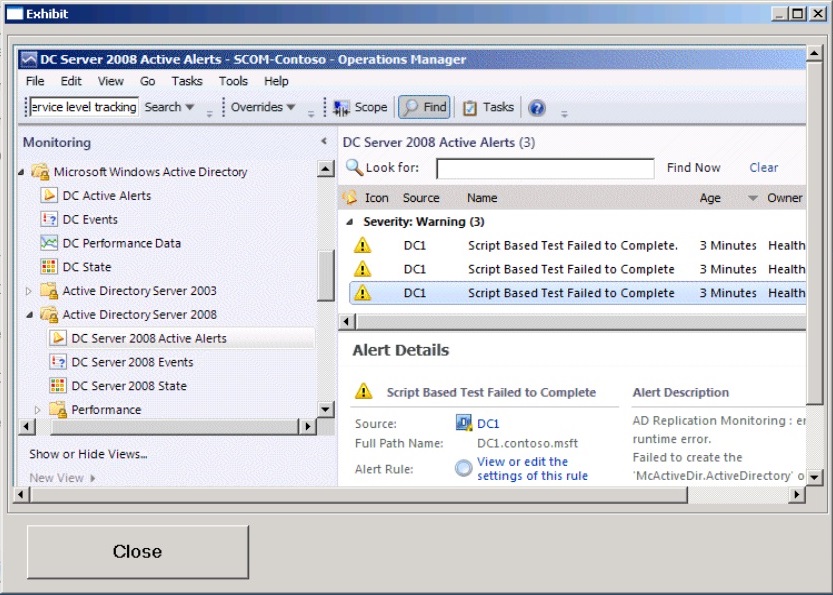
Task: Click the service level tracking search box
Action: 84,107
